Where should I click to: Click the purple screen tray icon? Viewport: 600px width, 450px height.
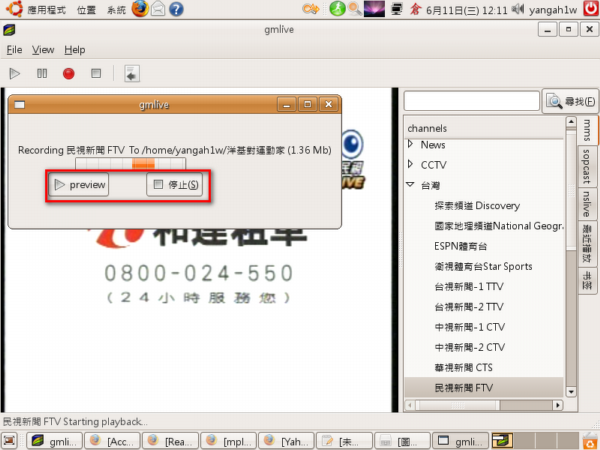click(x=374, y=9)
